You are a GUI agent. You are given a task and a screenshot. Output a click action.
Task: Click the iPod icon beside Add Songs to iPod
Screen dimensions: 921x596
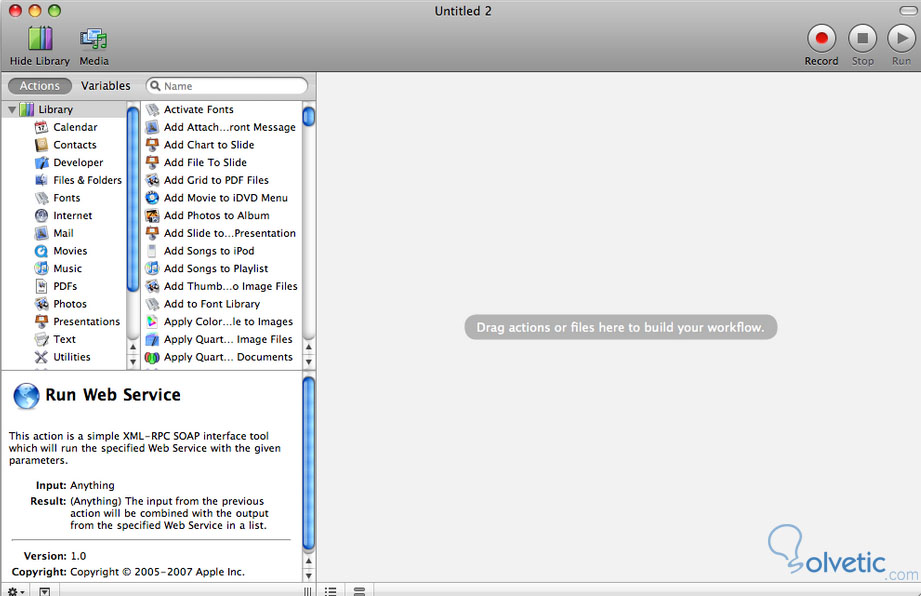(x=152, y=251)
